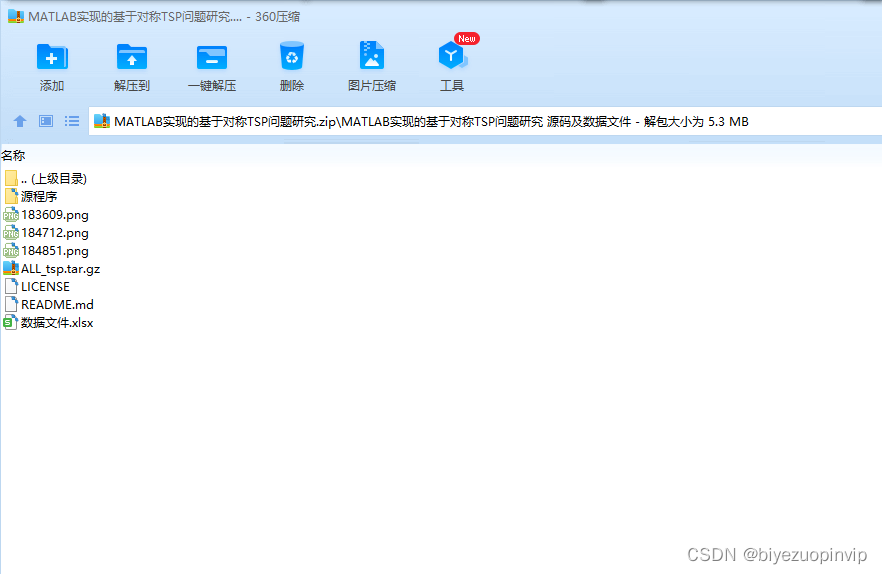Click the 添加 (Add) toolbar icon

tap(52, 57)
